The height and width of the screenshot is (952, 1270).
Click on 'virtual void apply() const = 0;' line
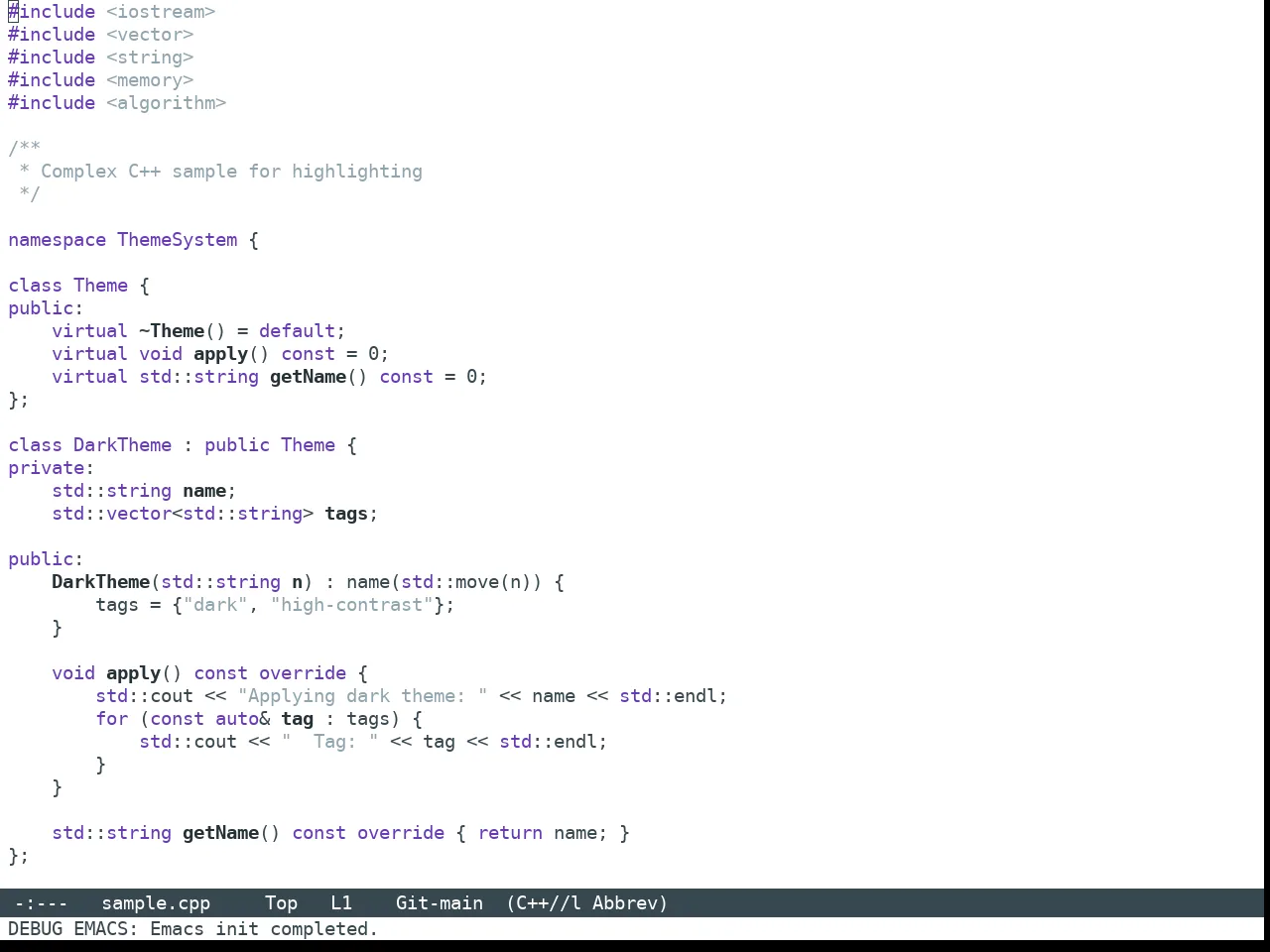(220, 354)
